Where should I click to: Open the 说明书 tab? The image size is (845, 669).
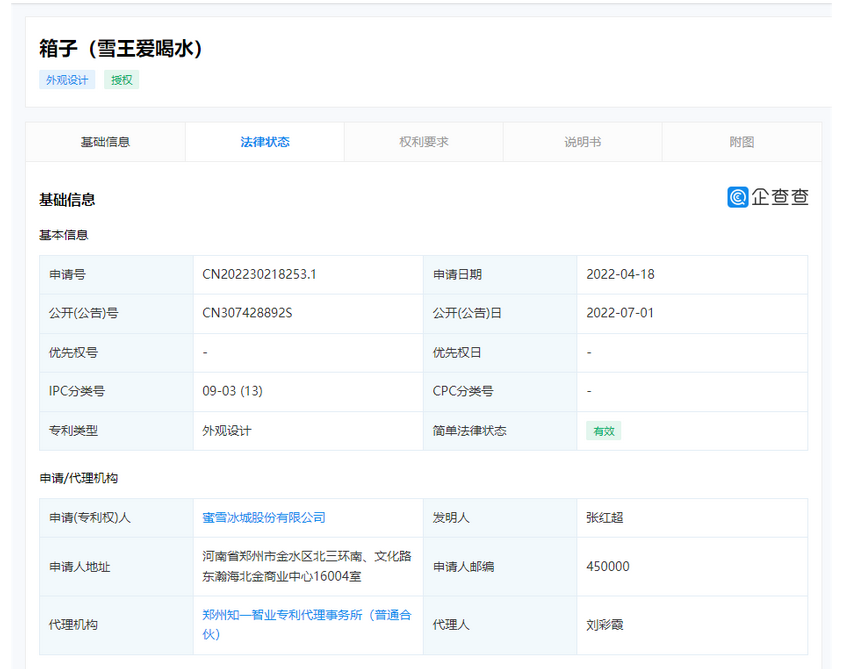pos(583,142)
